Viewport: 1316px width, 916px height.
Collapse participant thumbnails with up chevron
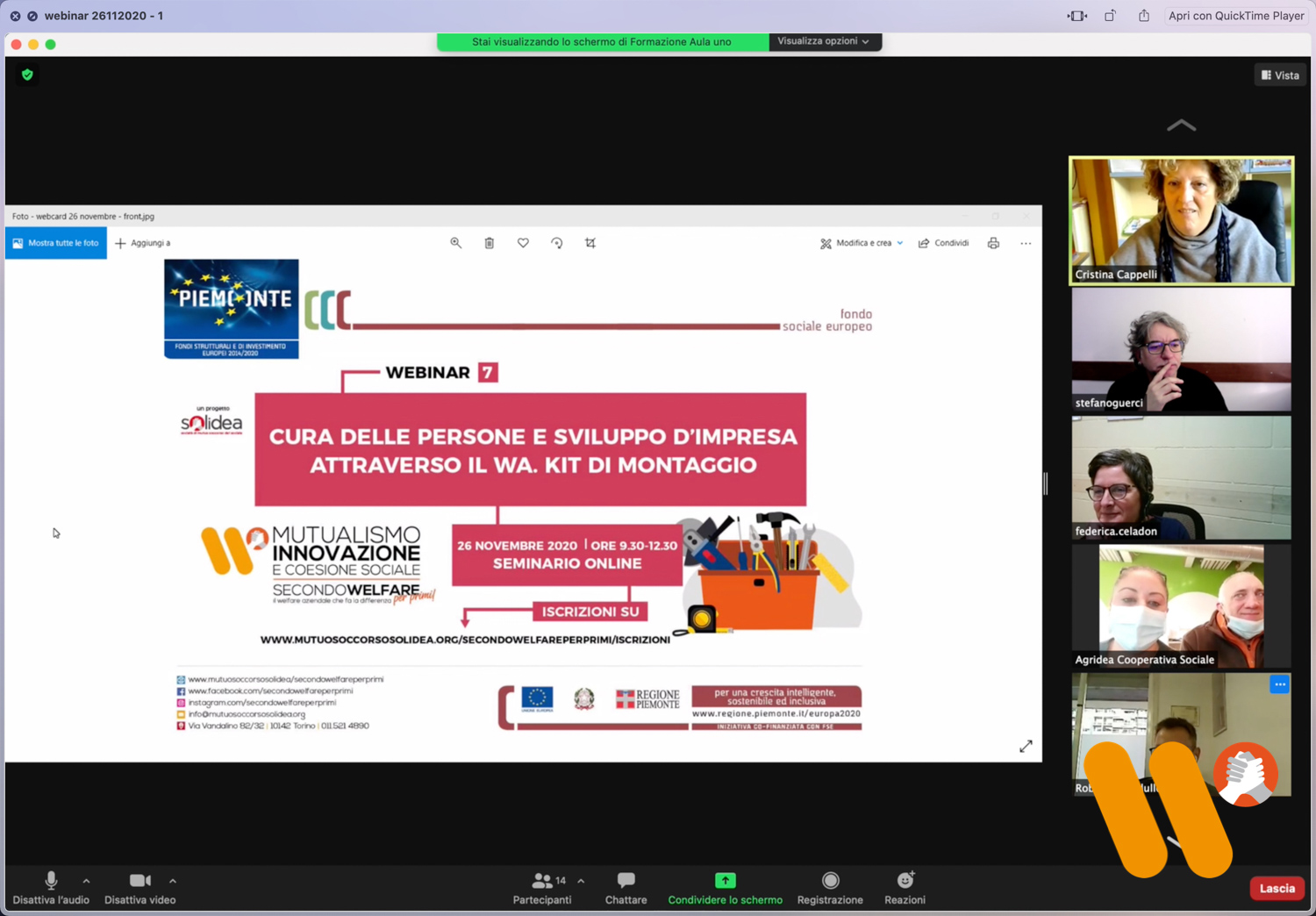1181,125
